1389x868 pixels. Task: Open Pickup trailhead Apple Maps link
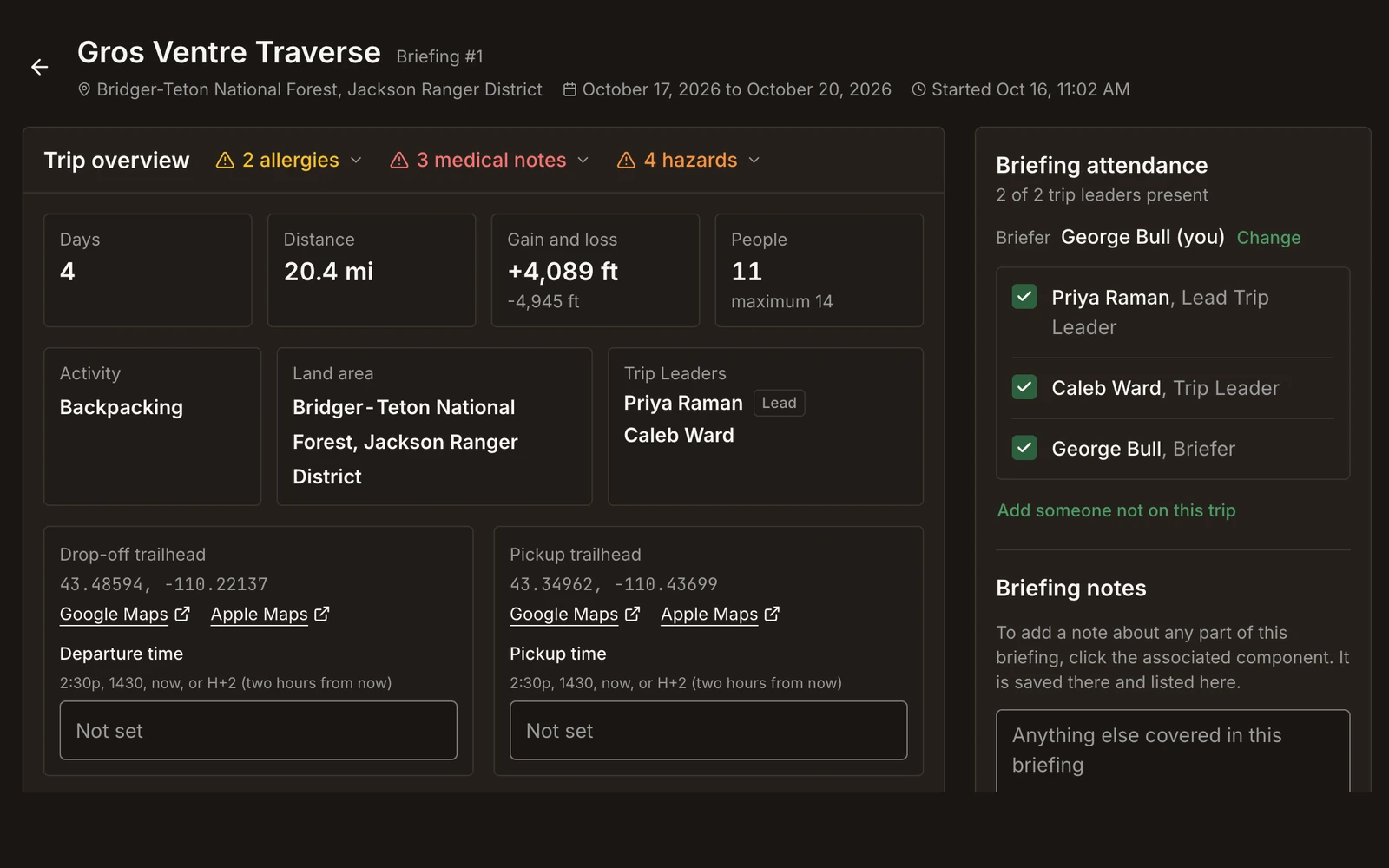click(x=709, y=614)
